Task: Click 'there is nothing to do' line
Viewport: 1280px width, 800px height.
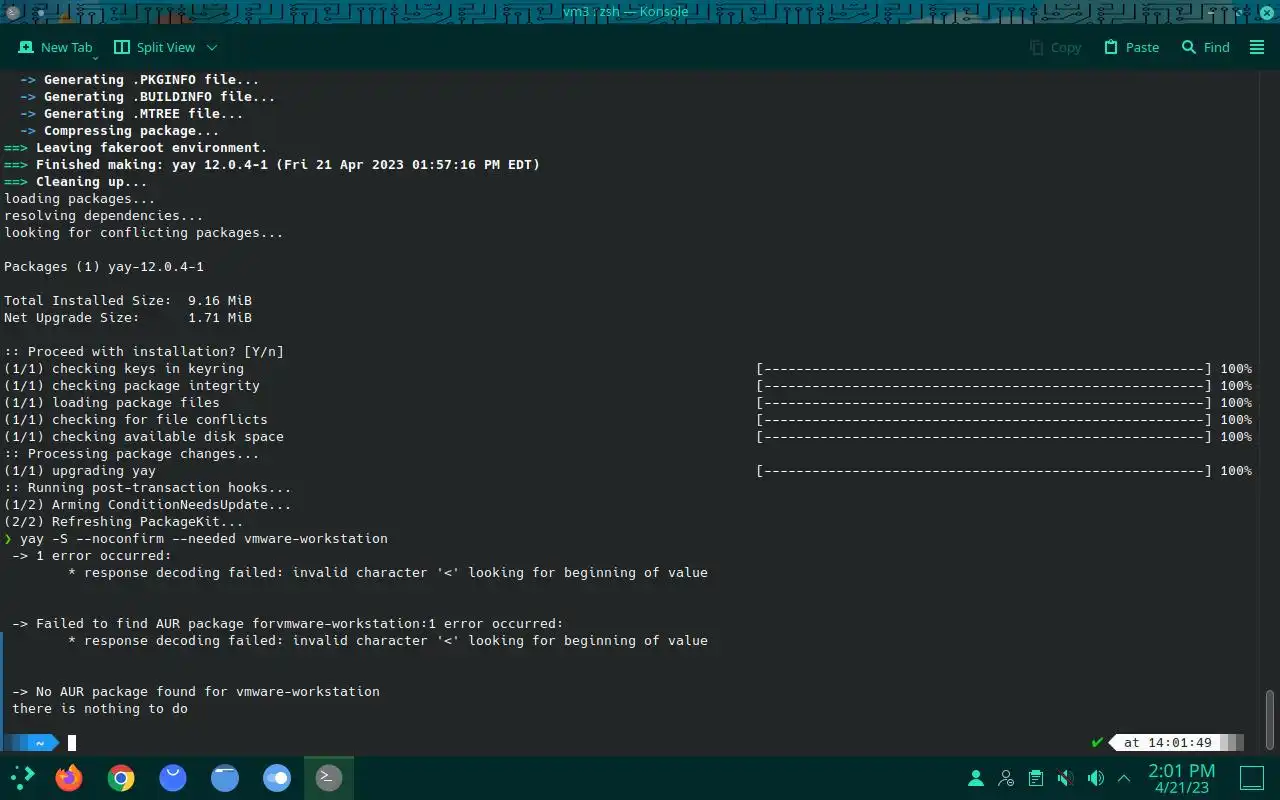Action: click(100, 709)
